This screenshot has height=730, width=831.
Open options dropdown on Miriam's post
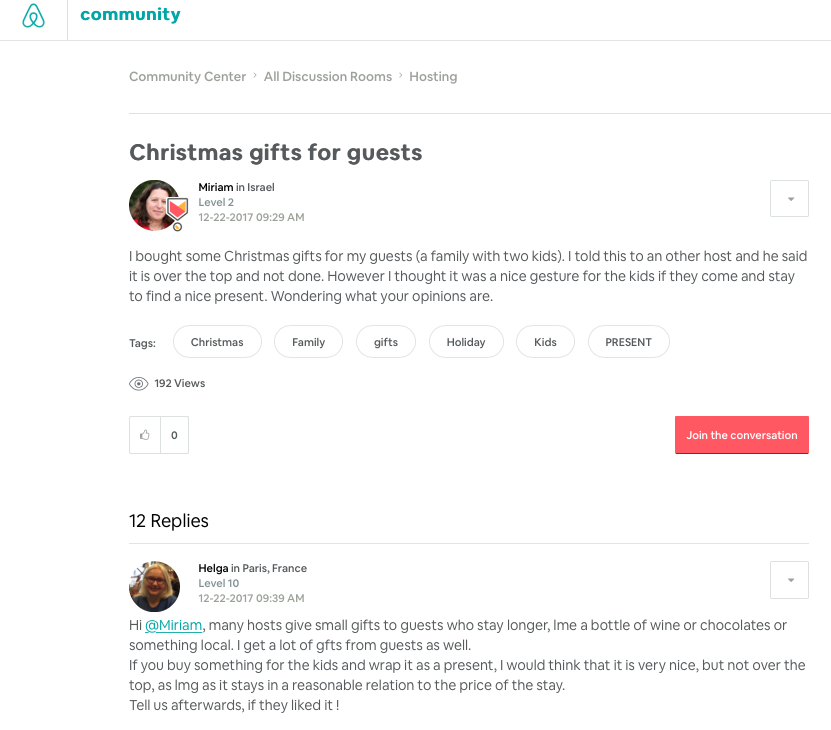point(789,199)
